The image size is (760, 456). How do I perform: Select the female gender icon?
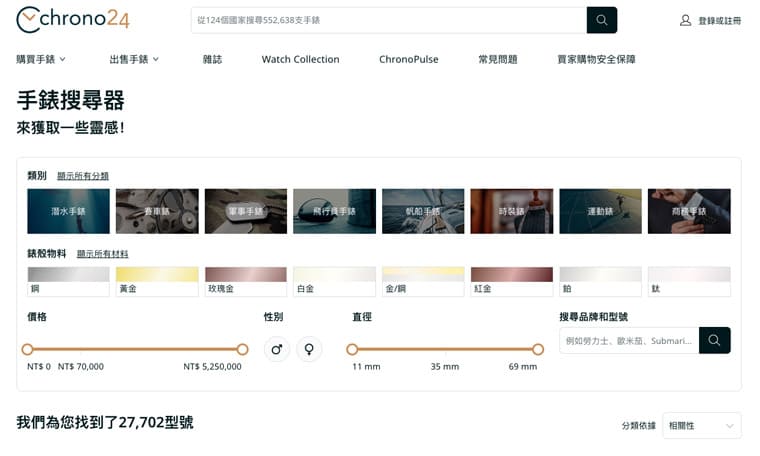[x=310, y=349]
